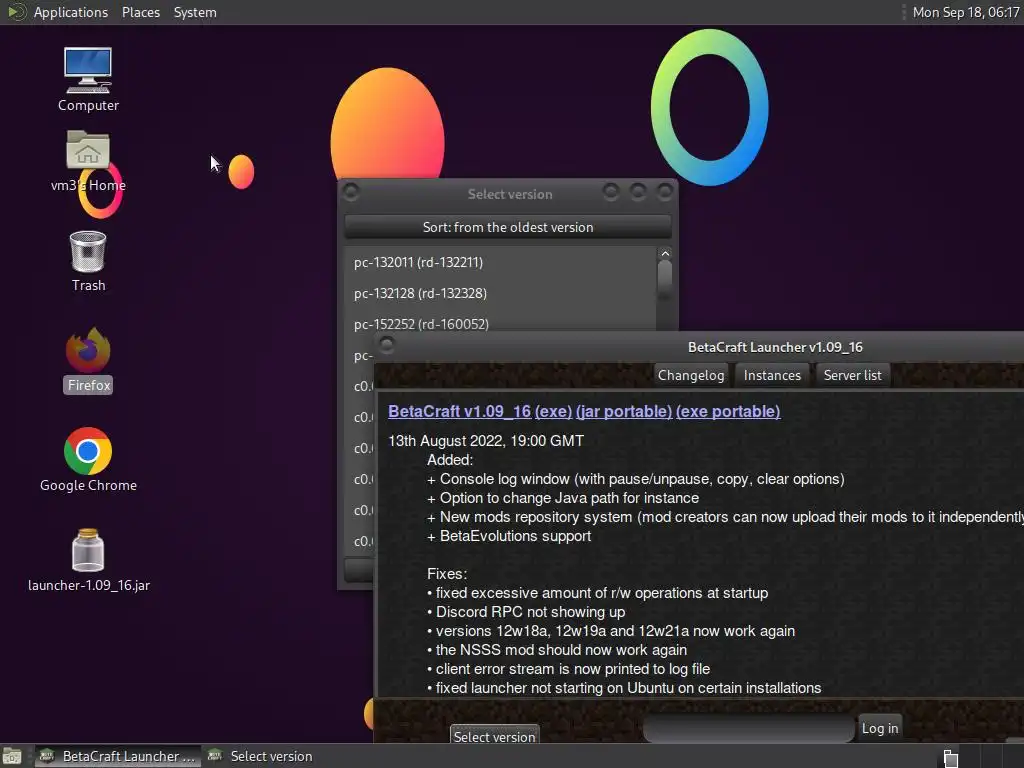This screenshot has width=1024, height=768.
Task: Open the Applications menu
Action: click(x=71, y=12)
